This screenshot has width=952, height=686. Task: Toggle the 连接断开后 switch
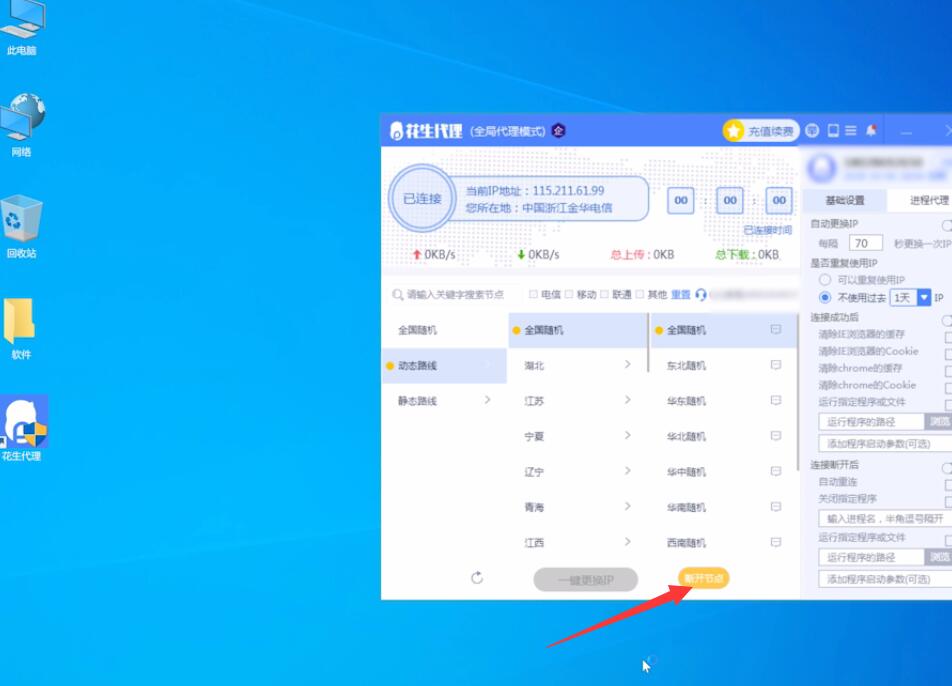pos(947,467)
